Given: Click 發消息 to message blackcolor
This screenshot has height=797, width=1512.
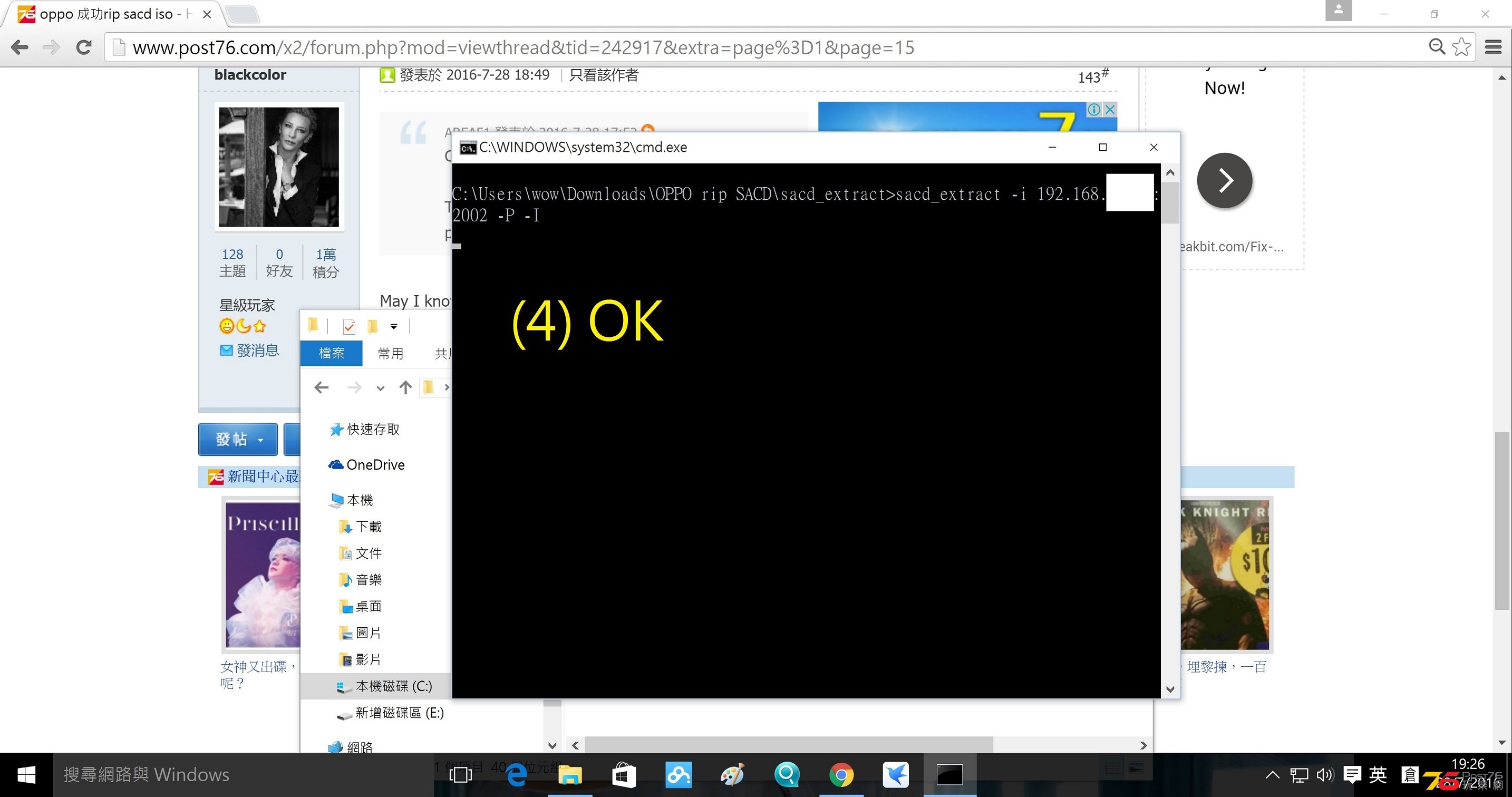Looking at the screenshot, I should click(x=249, y=351).
